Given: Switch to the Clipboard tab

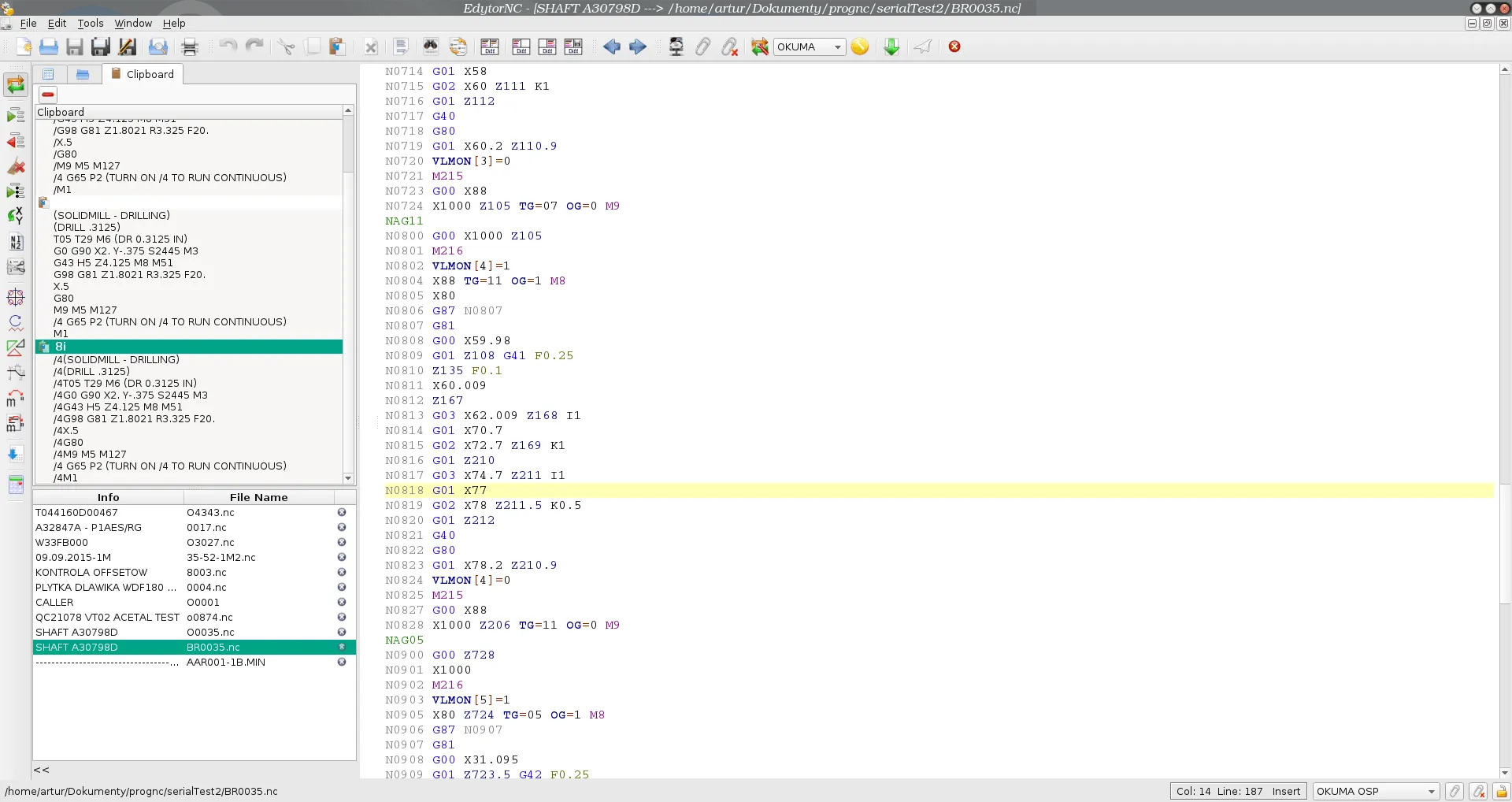Looking at the screenshot, I should click(143, 74).
